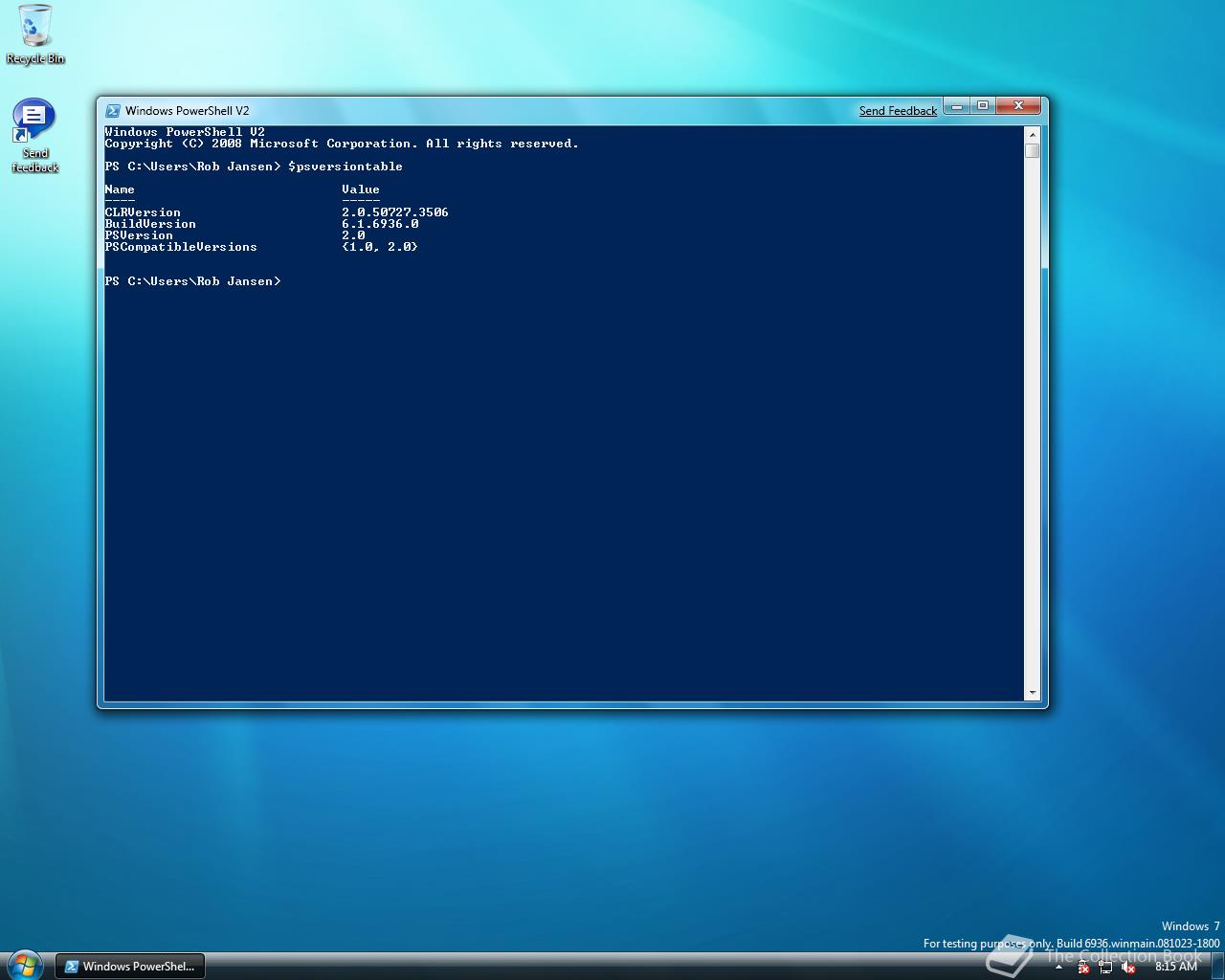1225x980 pixels.
Task: Click the 'Value' column header
Action: (x=361, y=189)
